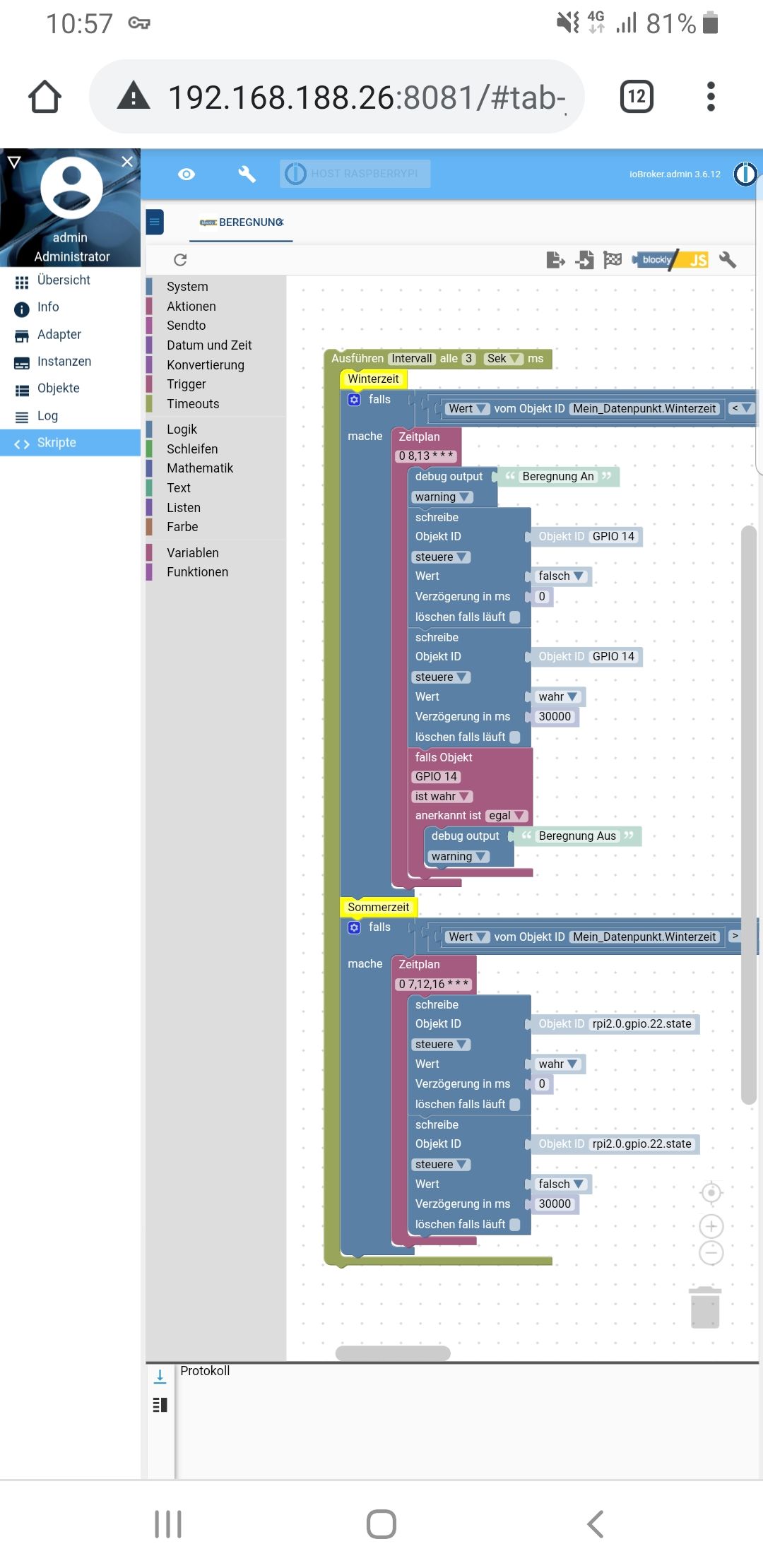Zoom in the Blockly workspace

click(x=711, y=1226)
